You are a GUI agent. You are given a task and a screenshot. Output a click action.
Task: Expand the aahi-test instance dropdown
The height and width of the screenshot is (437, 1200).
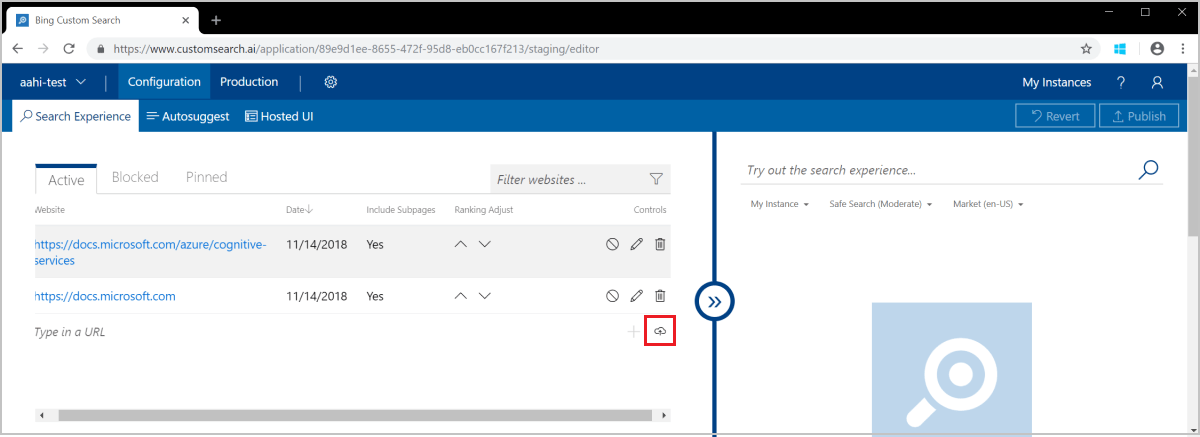tap(53, 82)
